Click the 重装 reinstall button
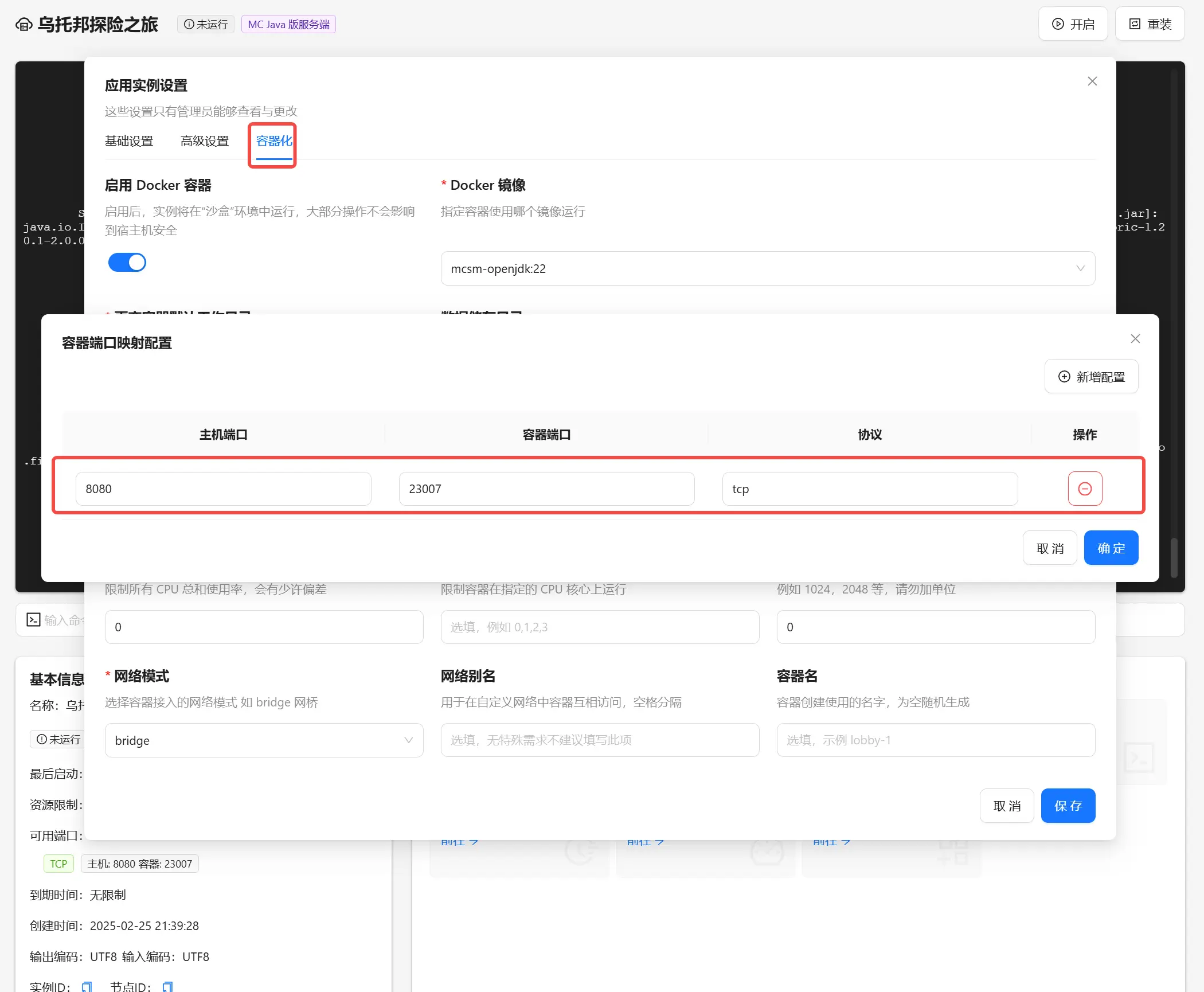 point(1150,24)
